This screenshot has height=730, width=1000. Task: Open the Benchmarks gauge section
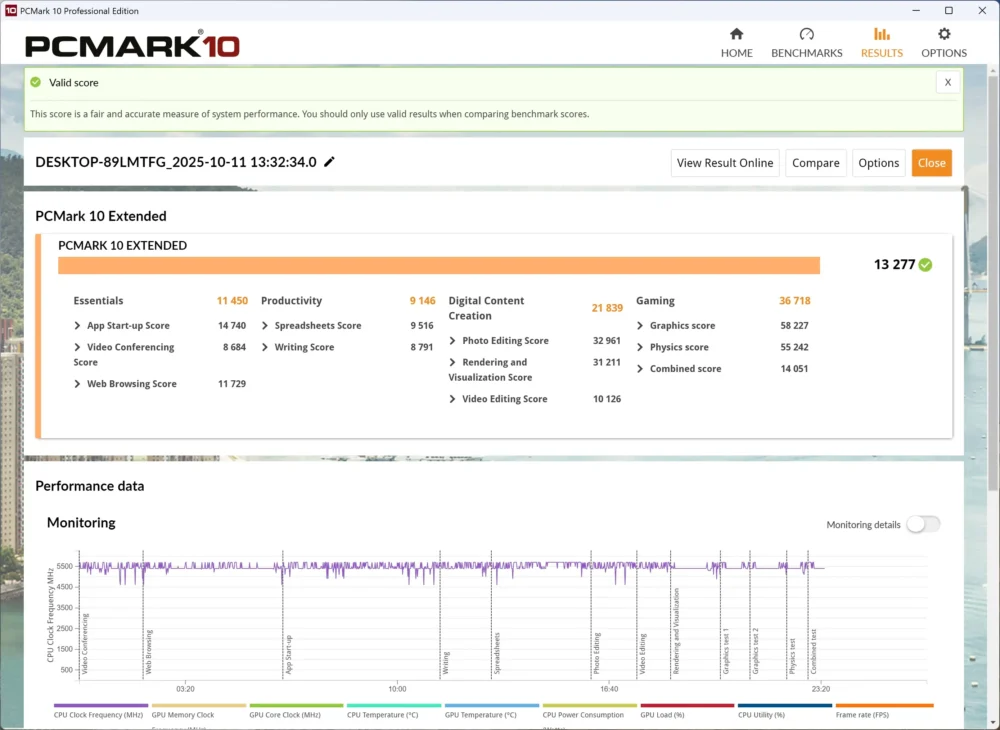[x=806, y=43]
